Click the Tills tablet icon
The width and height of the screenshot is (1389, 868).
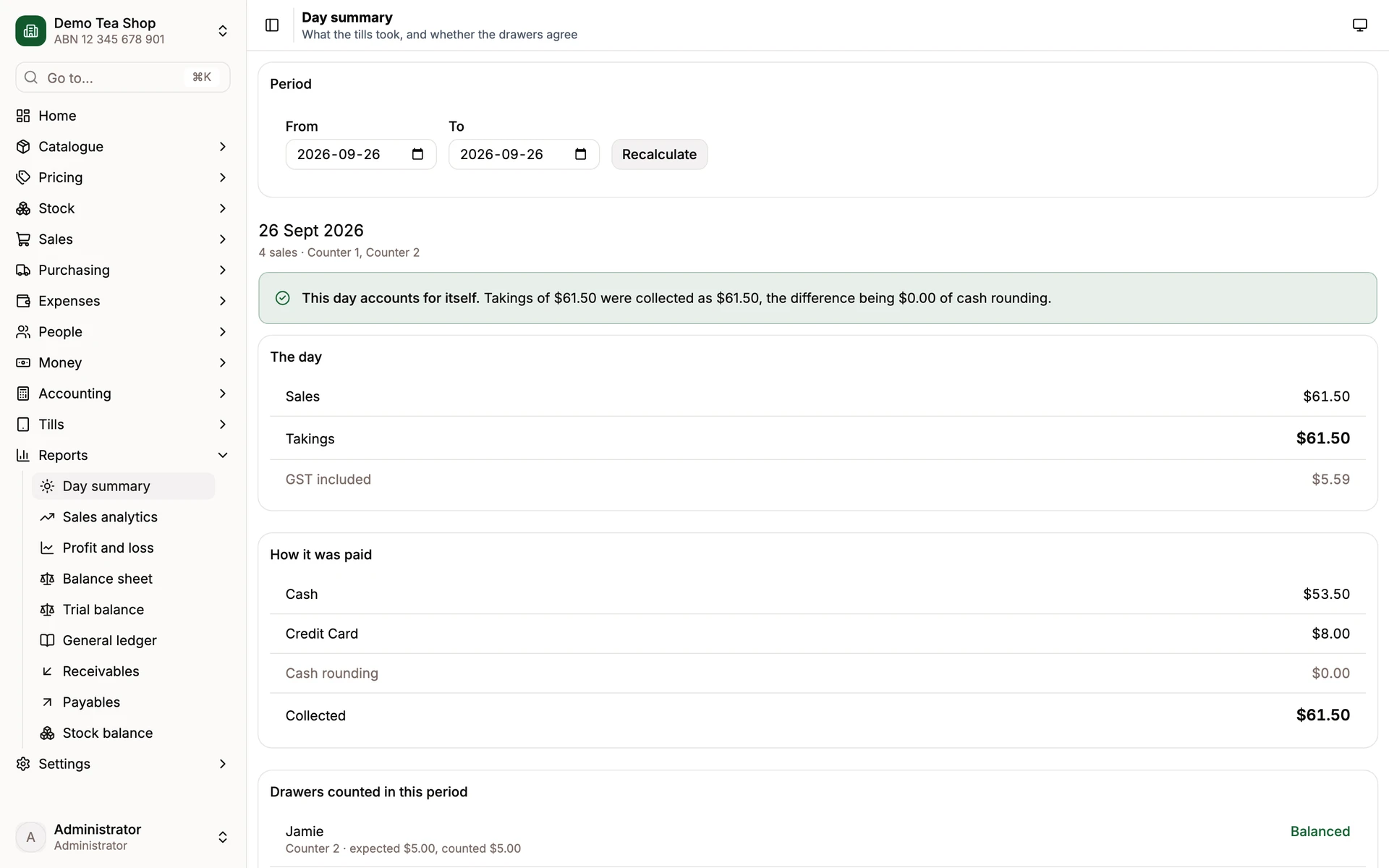point(23,425)
